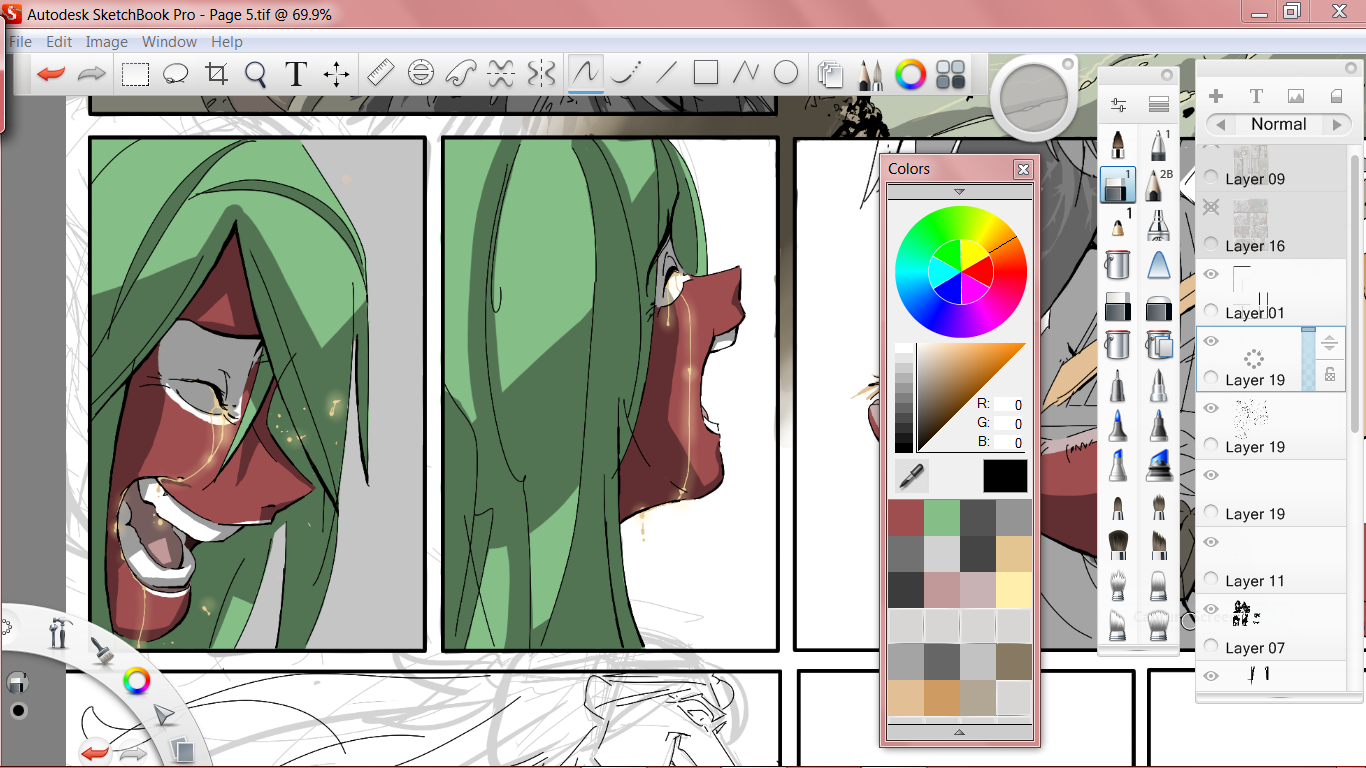Select the Rectangular marquee selection tool
The height and width of the screenshot is (768, 1366).
136,74
